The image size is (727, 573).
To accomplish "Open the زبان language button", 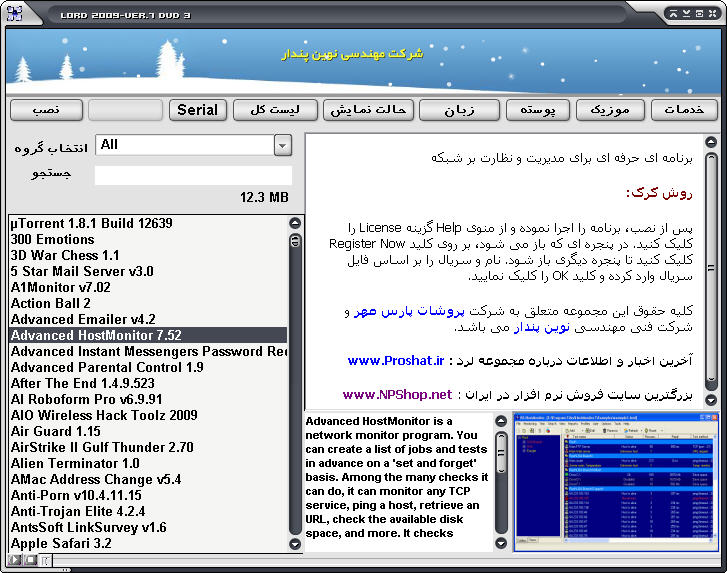I will pyautogui.click(x=459, y=110).
